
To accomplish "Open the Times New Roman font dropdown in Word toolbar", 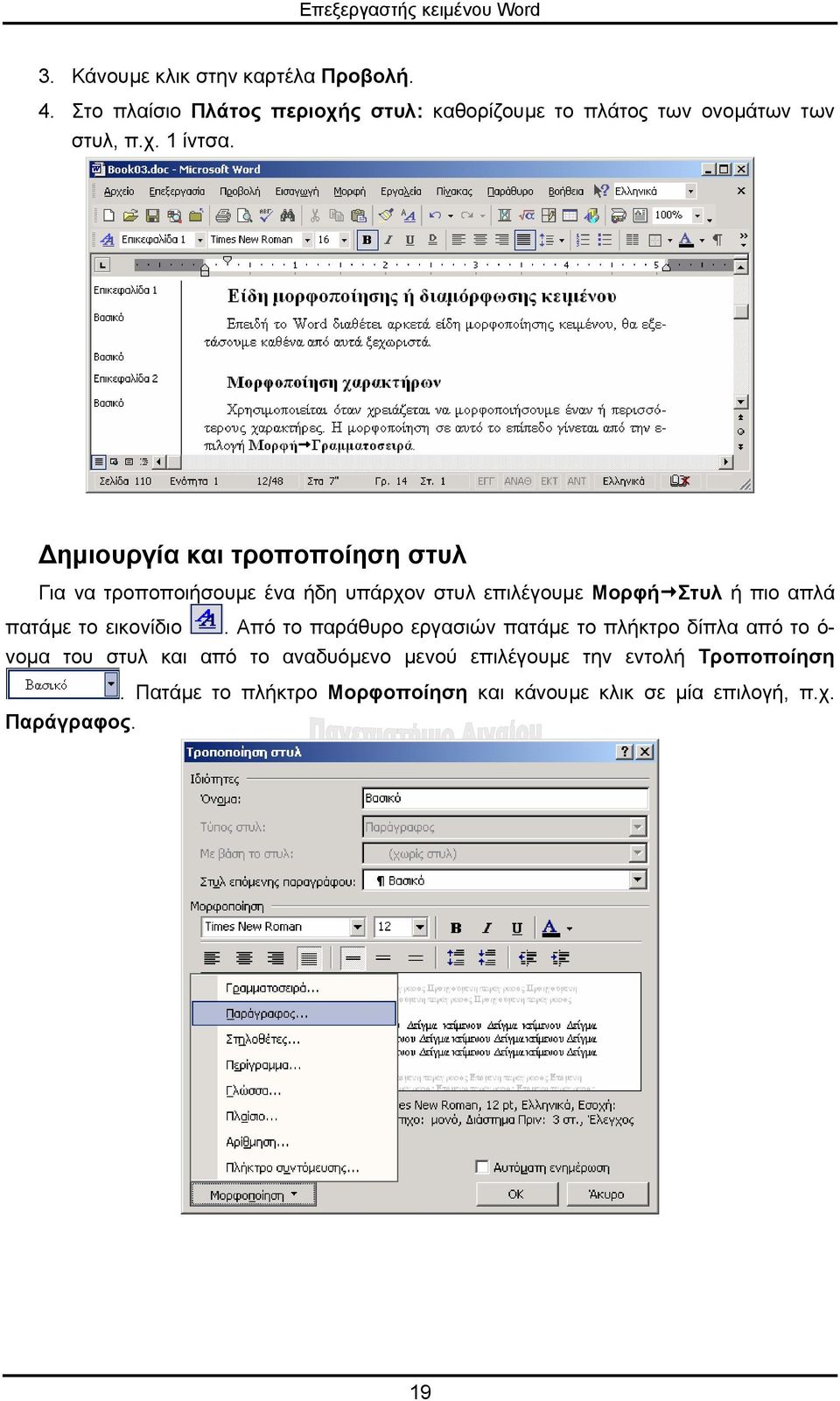I will point(307,240).
